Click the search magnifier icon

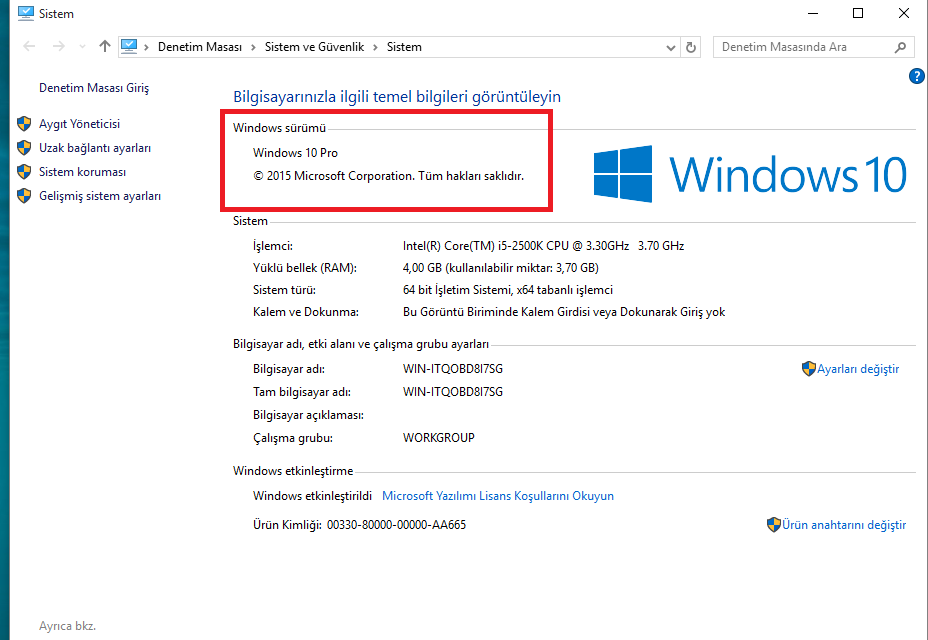(x=901, y=47)
